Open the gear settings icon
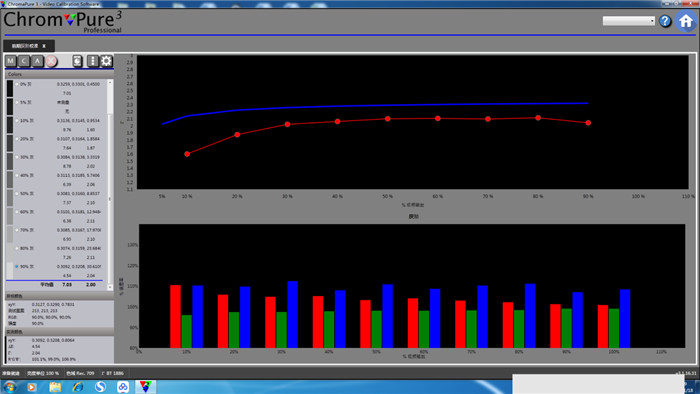This screenshot has width=700, height=394. tap(106, 61)
